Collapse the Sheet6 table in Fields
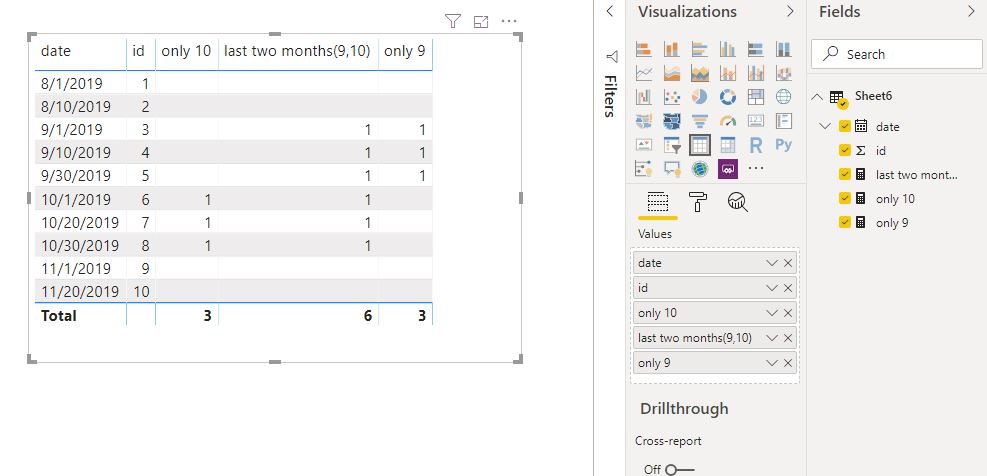 point(817,97)
